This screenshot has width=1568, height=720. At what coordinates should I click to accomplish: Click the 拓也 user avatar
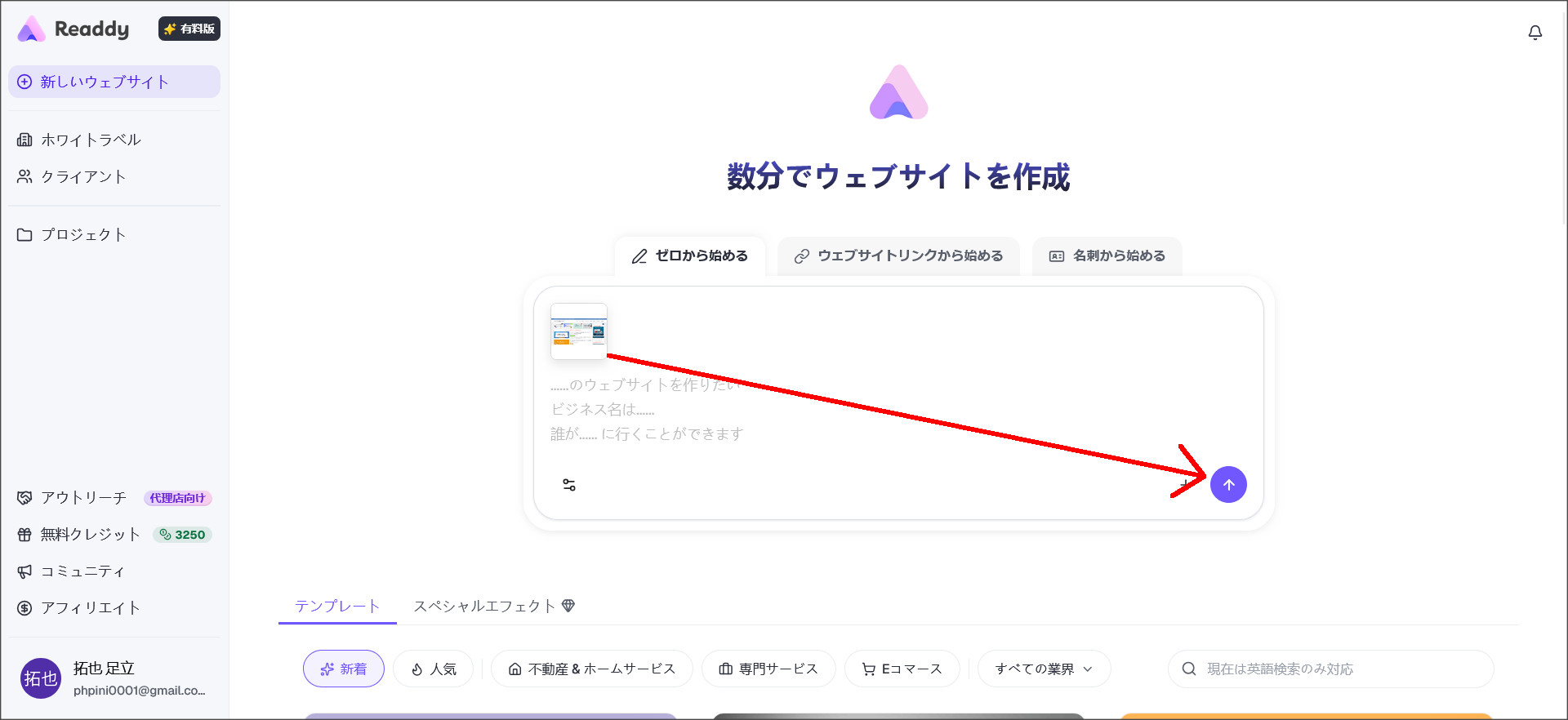pos(41,678)
